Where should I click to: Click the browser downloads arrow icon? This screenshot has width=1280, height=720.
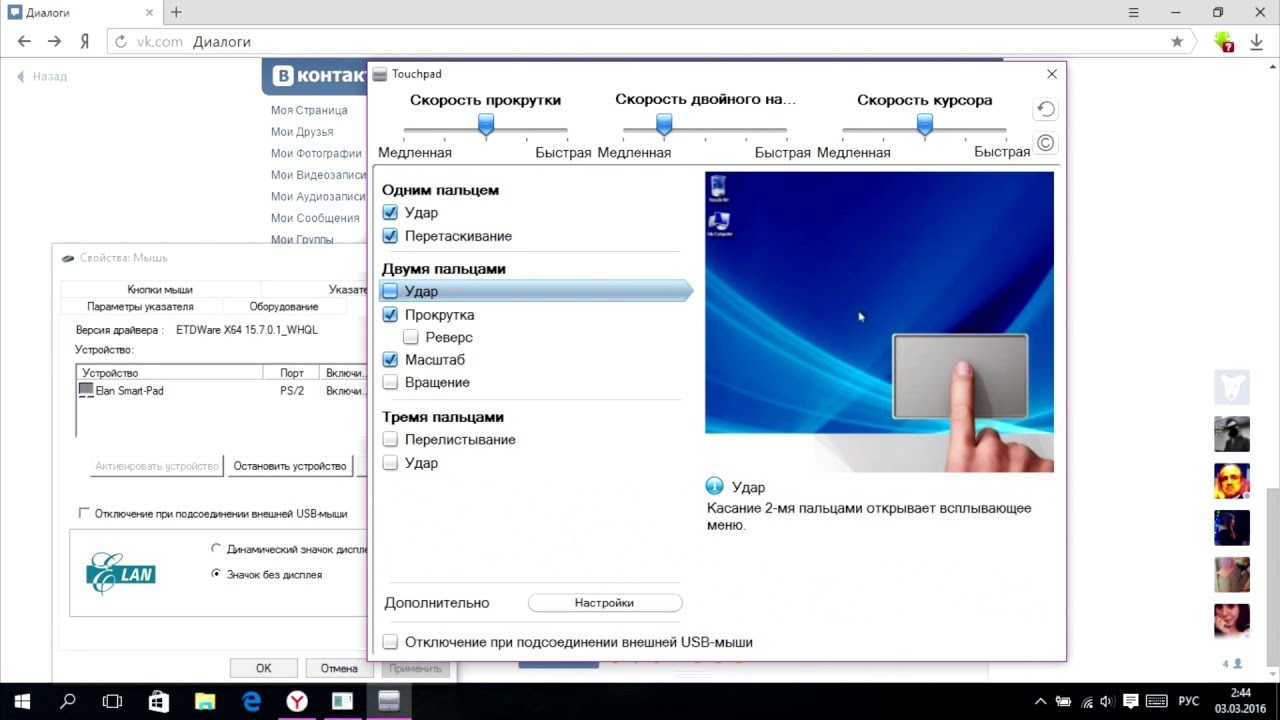[x=1257, y=42]
